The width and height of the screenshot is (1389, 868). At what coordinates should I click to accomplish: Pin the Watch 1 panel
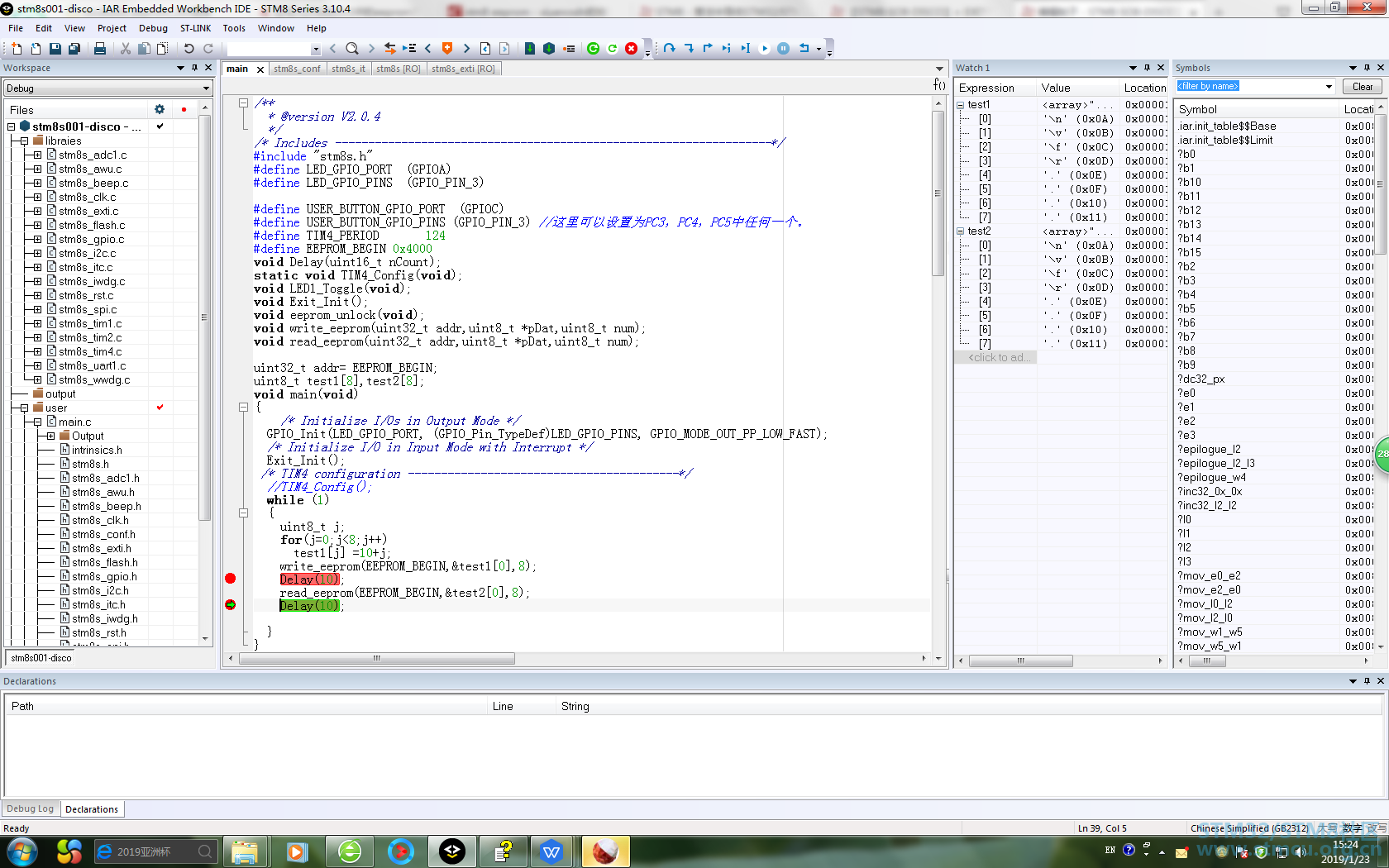coord(1147,68)
